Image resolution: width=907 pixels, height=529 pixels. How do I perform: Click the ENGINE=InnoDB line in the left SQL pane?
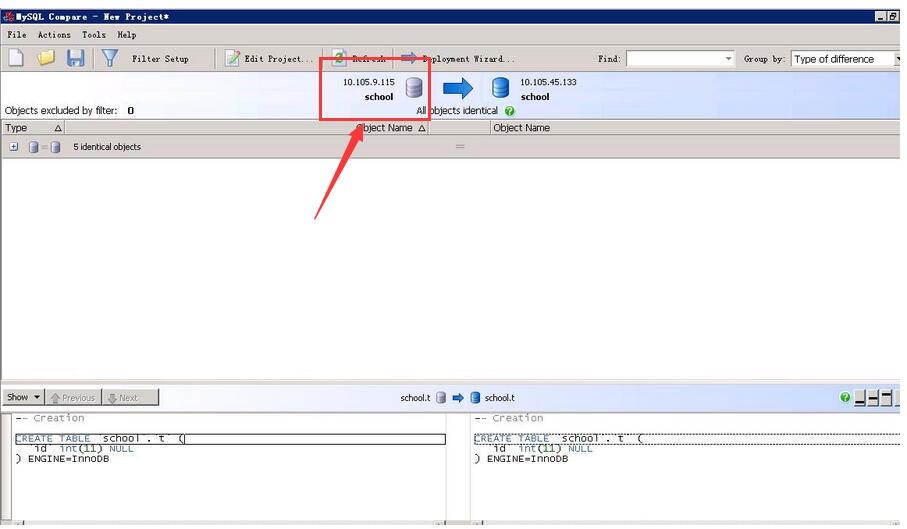coord(62,459)
